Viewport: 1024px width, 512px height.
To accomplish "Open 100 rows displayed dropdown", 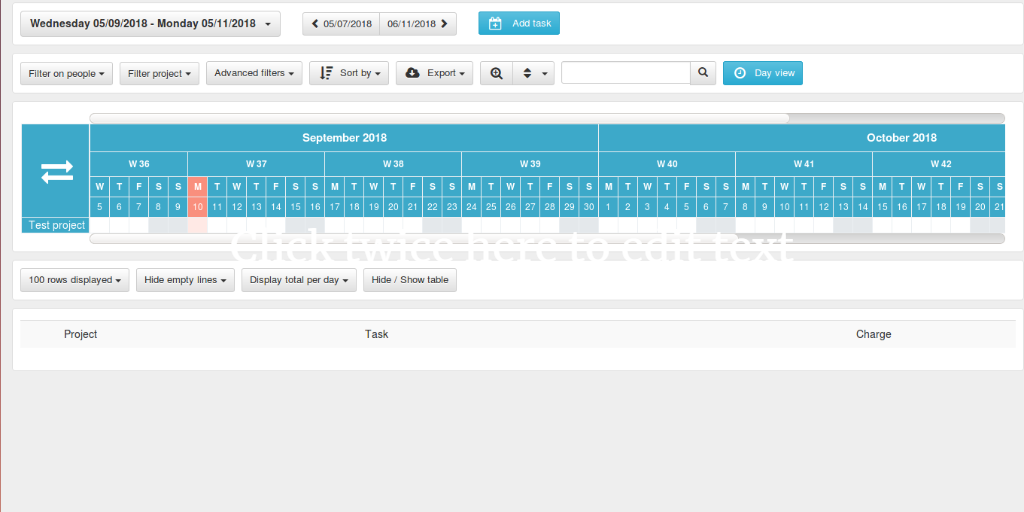I will click(x=74, y=280).
